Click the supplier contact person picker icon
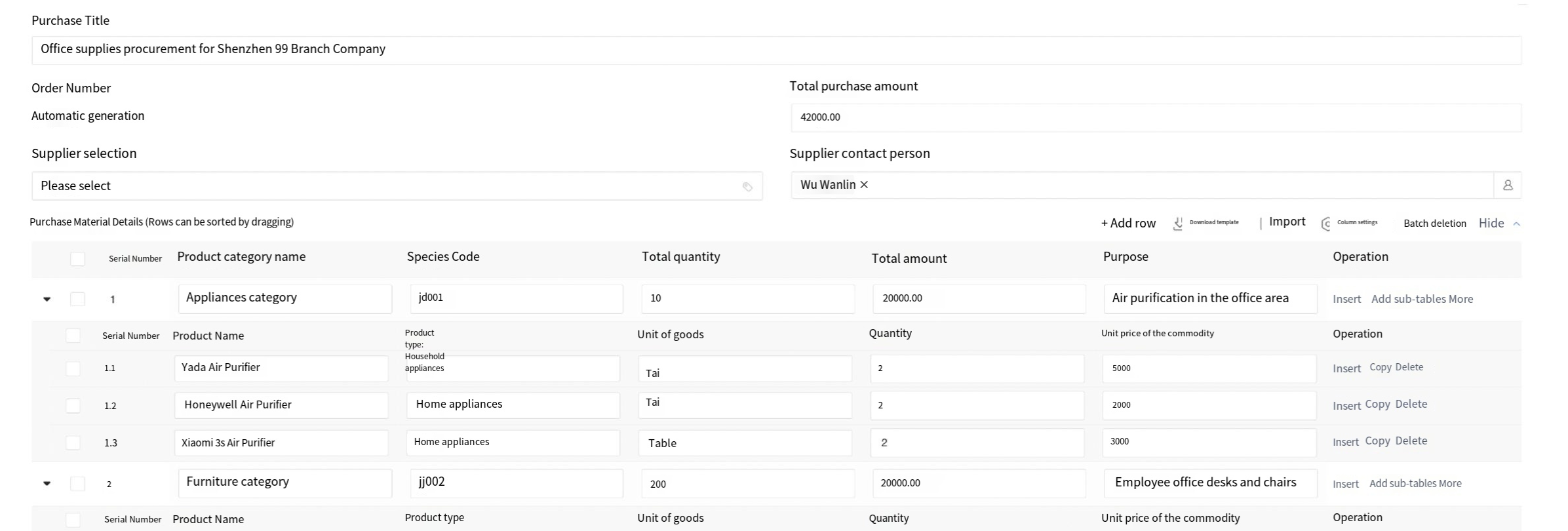Screen dimensions: 1568x531 pos(1507,186)
